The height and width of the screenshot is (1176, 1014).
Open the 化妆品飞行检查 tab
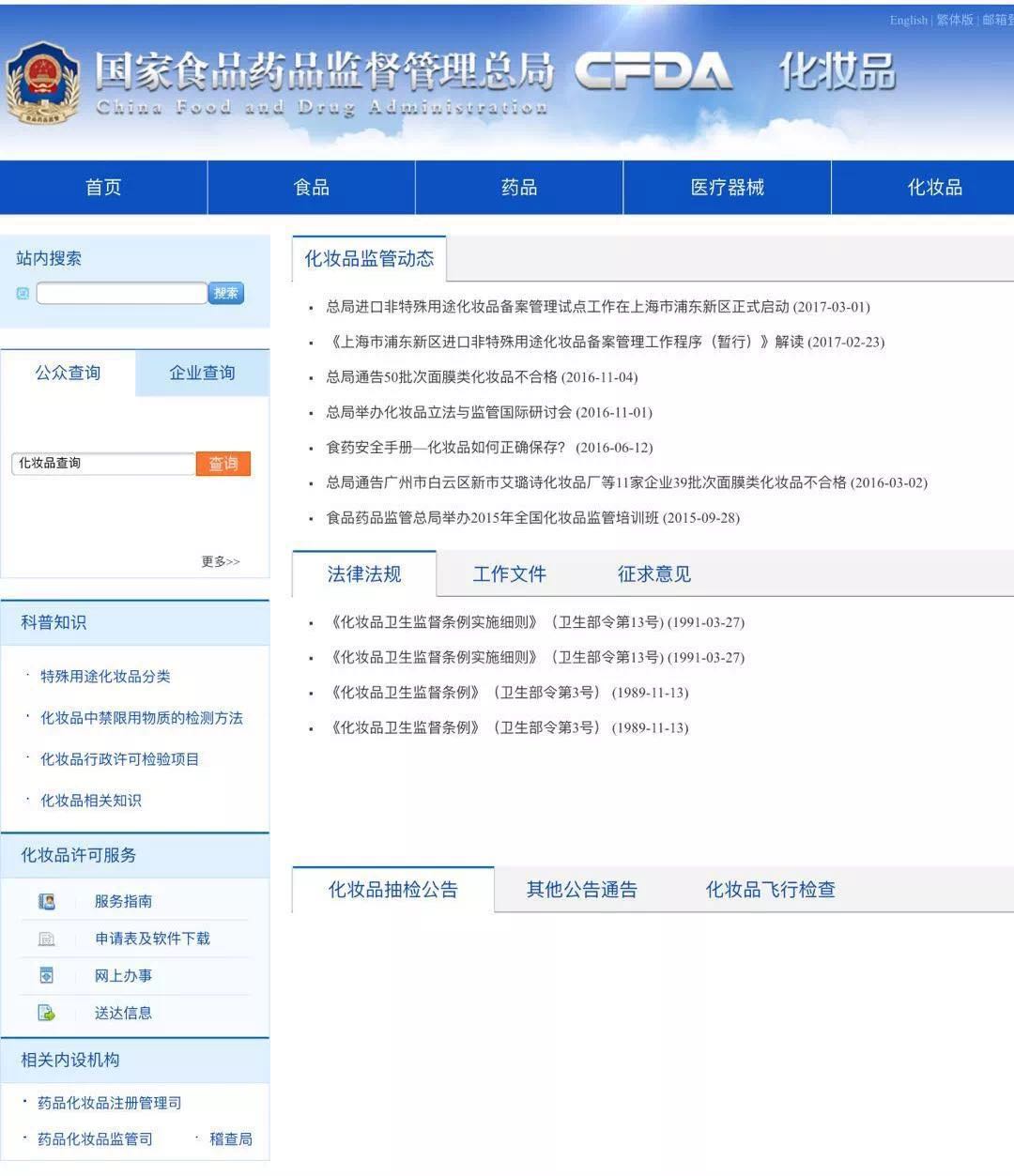click(772, 890)
